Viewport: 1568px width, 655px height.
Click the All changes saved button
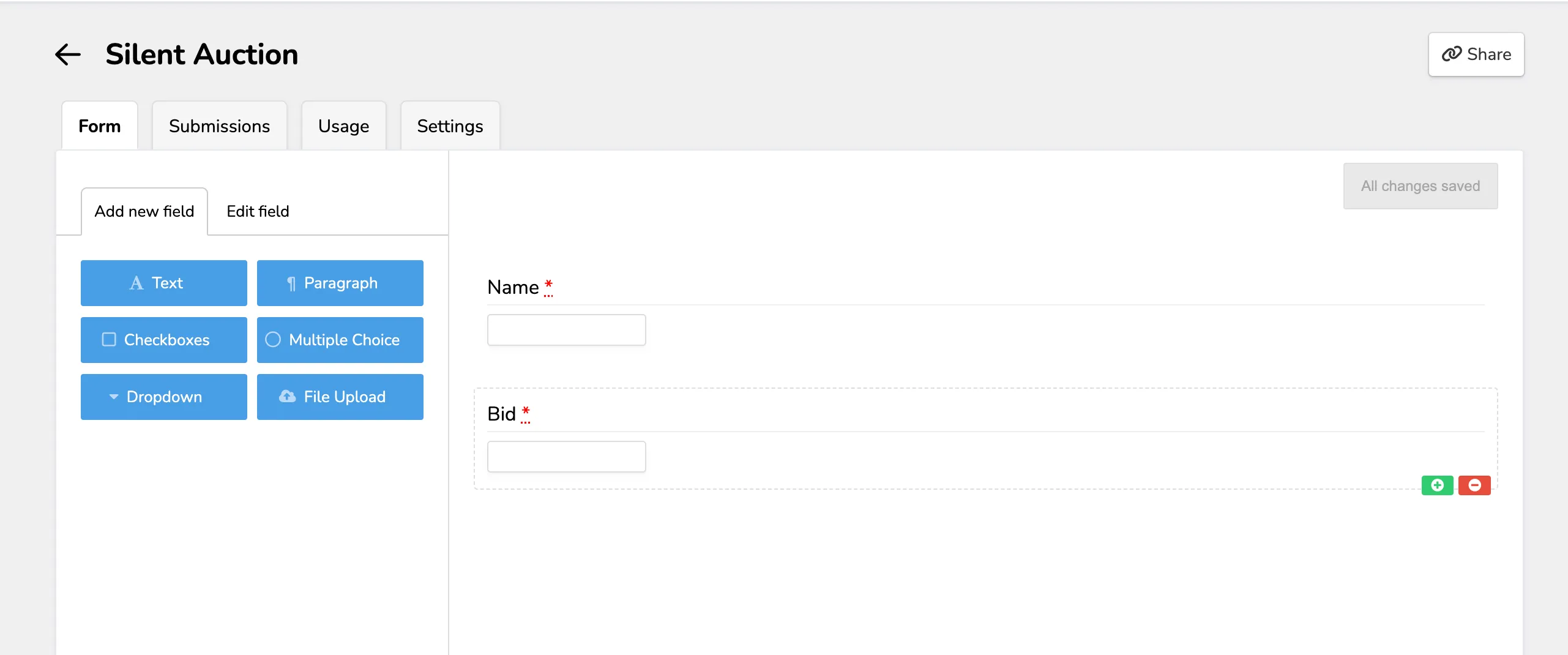(1421, 186)
